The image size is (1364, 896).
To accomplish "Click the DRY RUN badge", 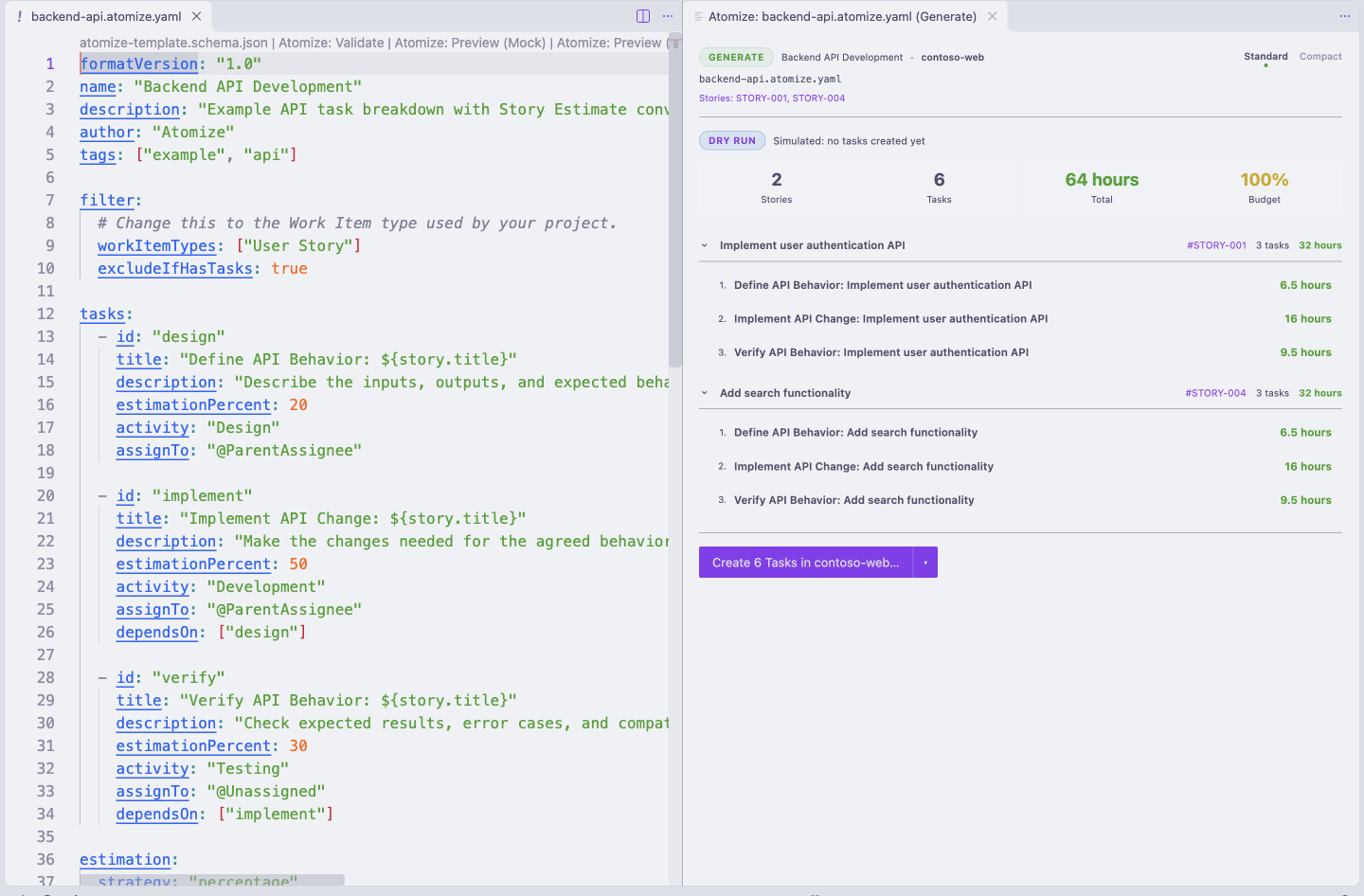I will [732, 141].
